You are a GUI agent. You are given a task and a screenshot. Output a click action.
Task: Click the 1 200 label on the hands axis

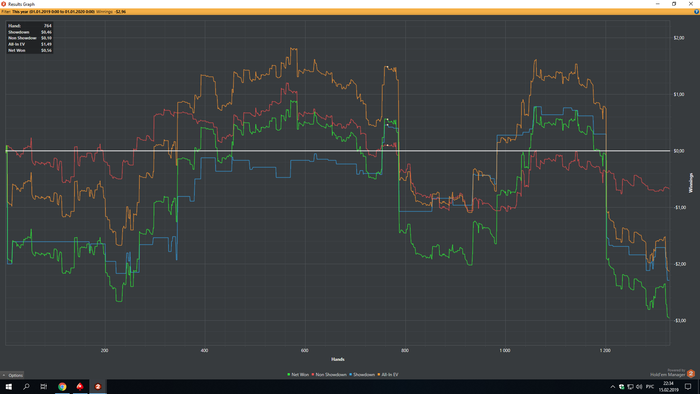coord(605,351)
